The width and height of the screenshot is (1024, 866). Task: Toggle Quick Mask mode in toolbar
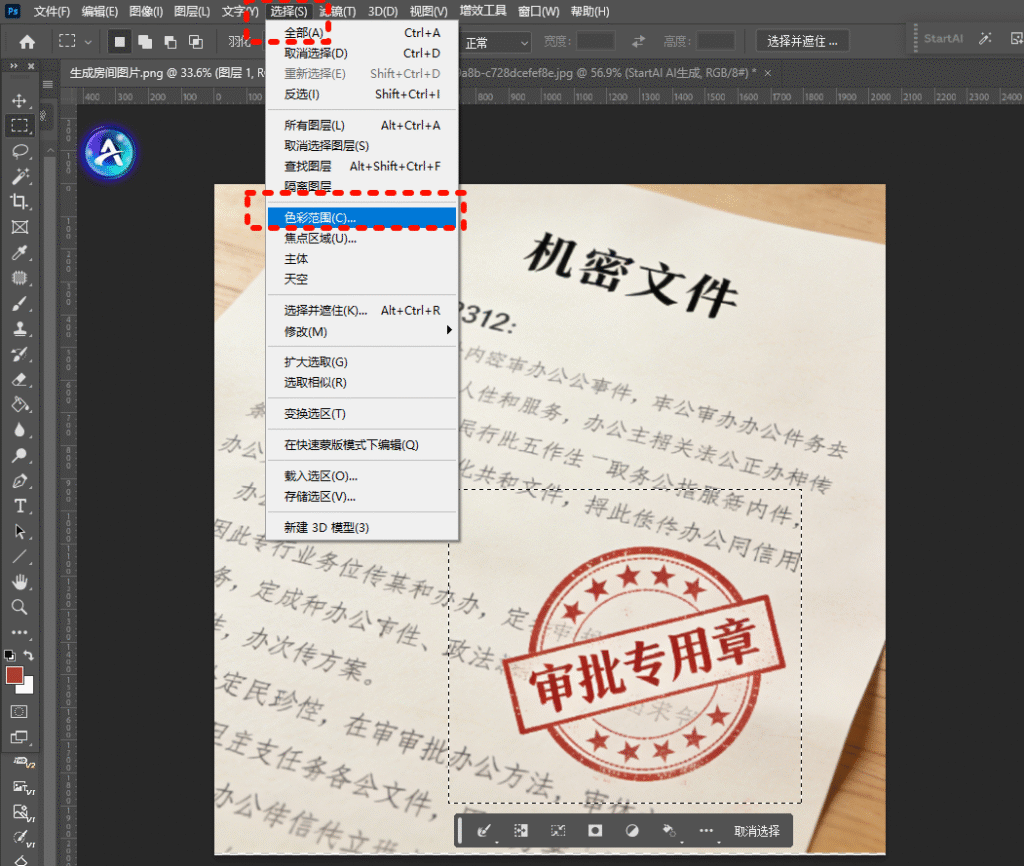[19, 711]
